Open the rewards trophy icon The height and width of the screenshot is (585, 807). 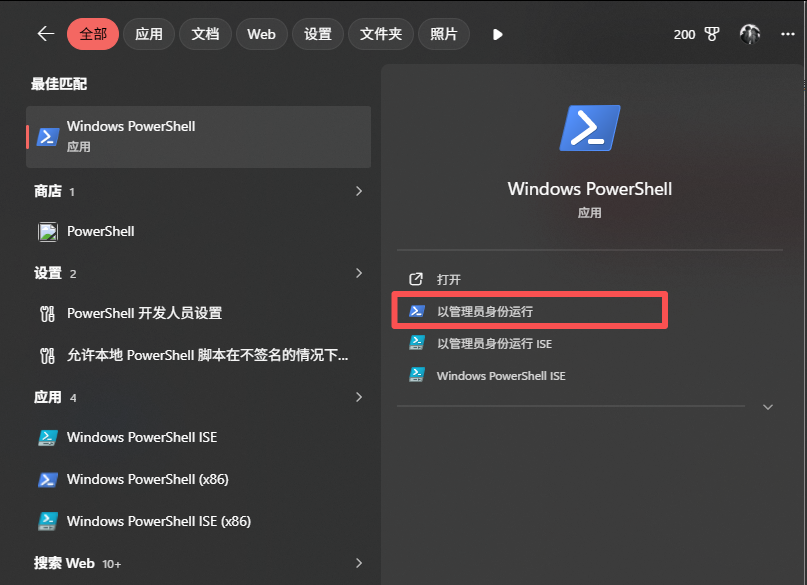[x=712, y=34]
